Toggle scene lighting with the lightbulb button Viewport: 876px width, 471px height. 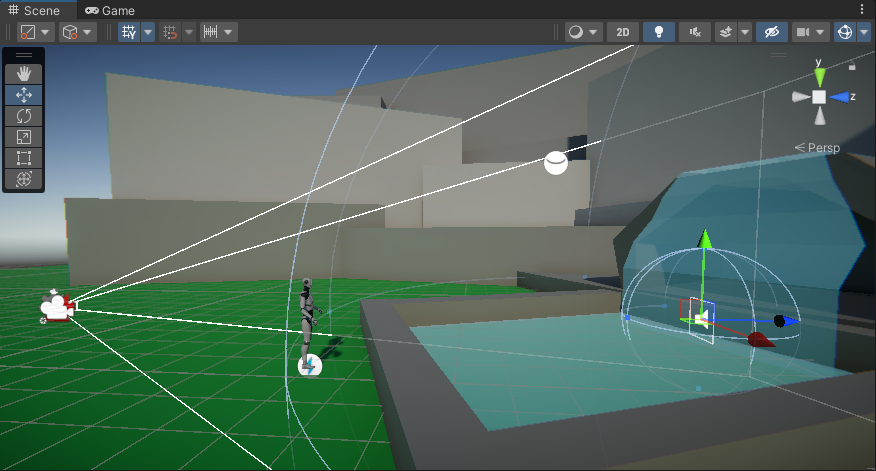pos(658,32)
